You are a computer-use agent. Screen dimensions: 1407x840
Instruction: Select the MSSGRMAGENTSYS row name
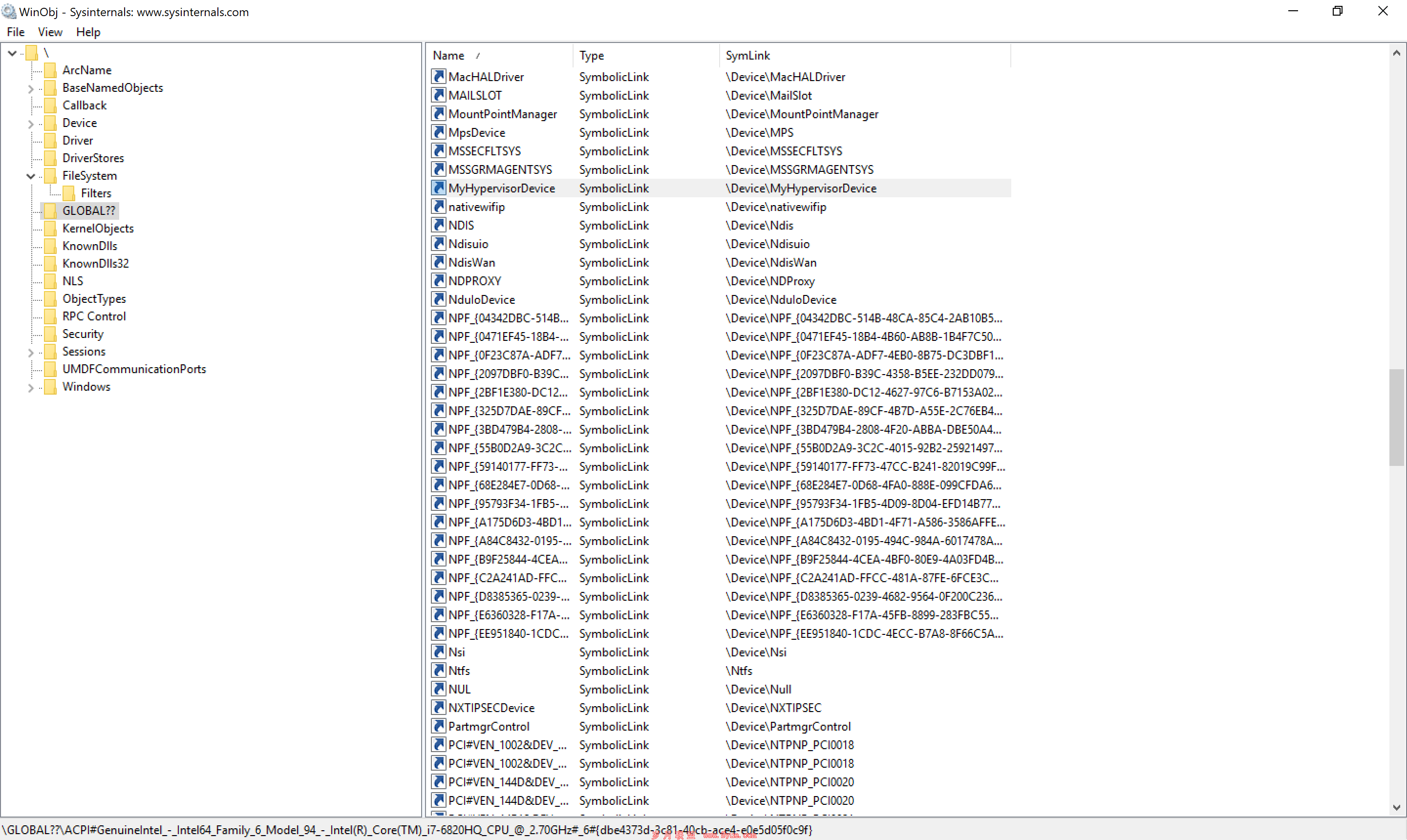[500, 170]
